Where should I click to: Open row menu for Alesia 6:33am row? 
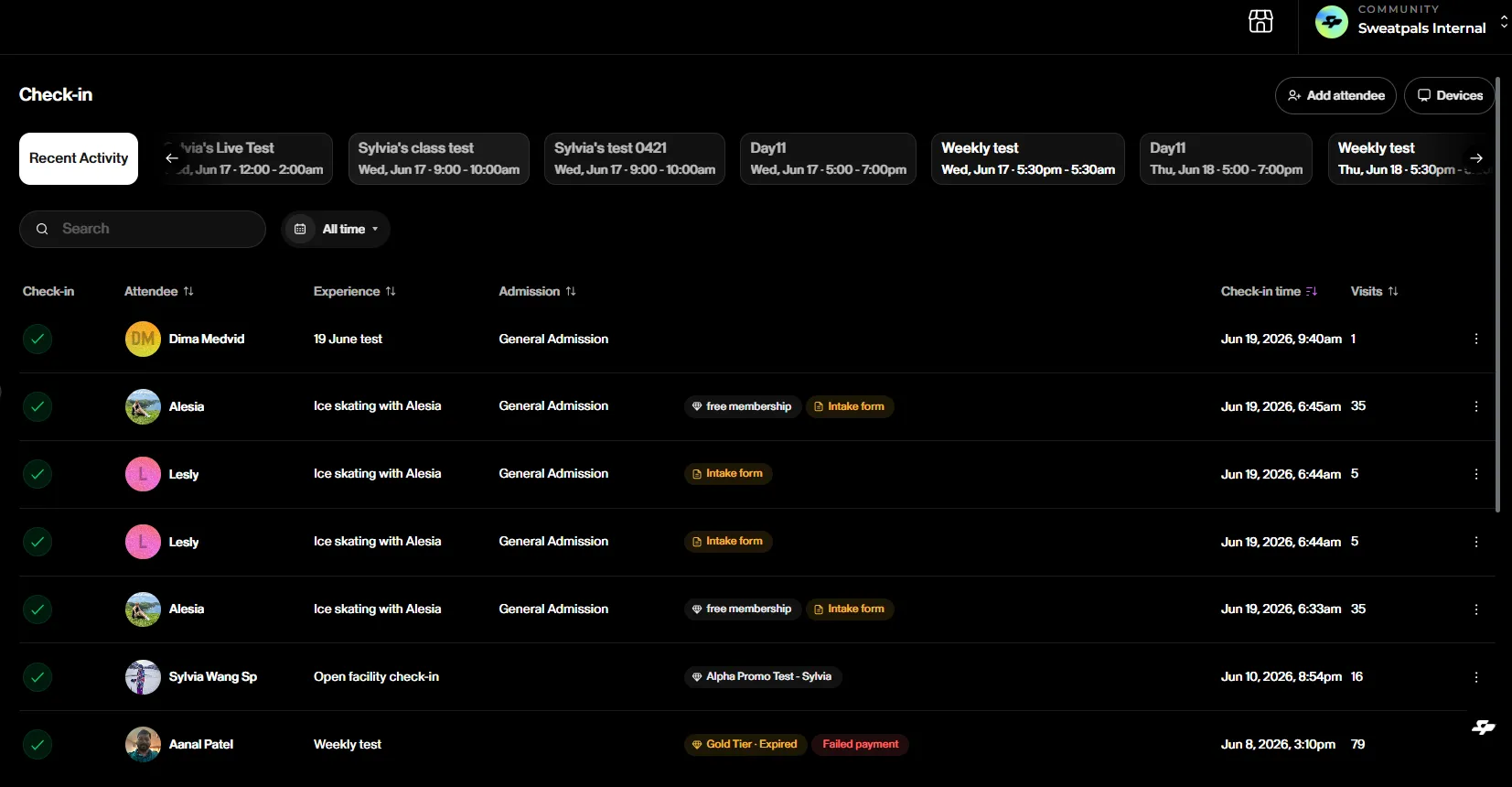click(x=1476, y=609)
